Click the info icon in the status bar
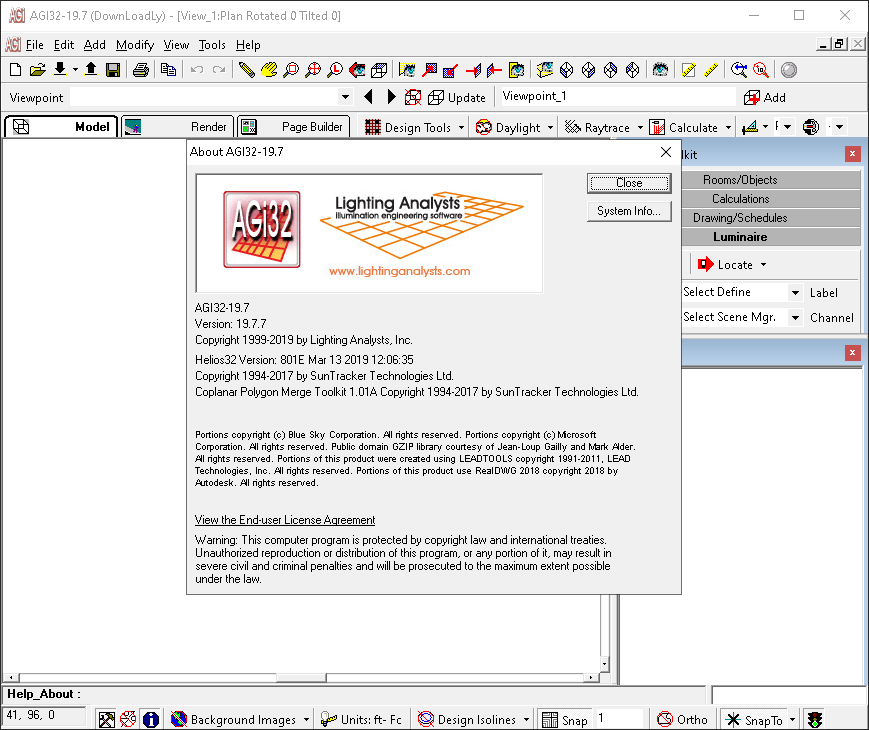 coord(151,719)
